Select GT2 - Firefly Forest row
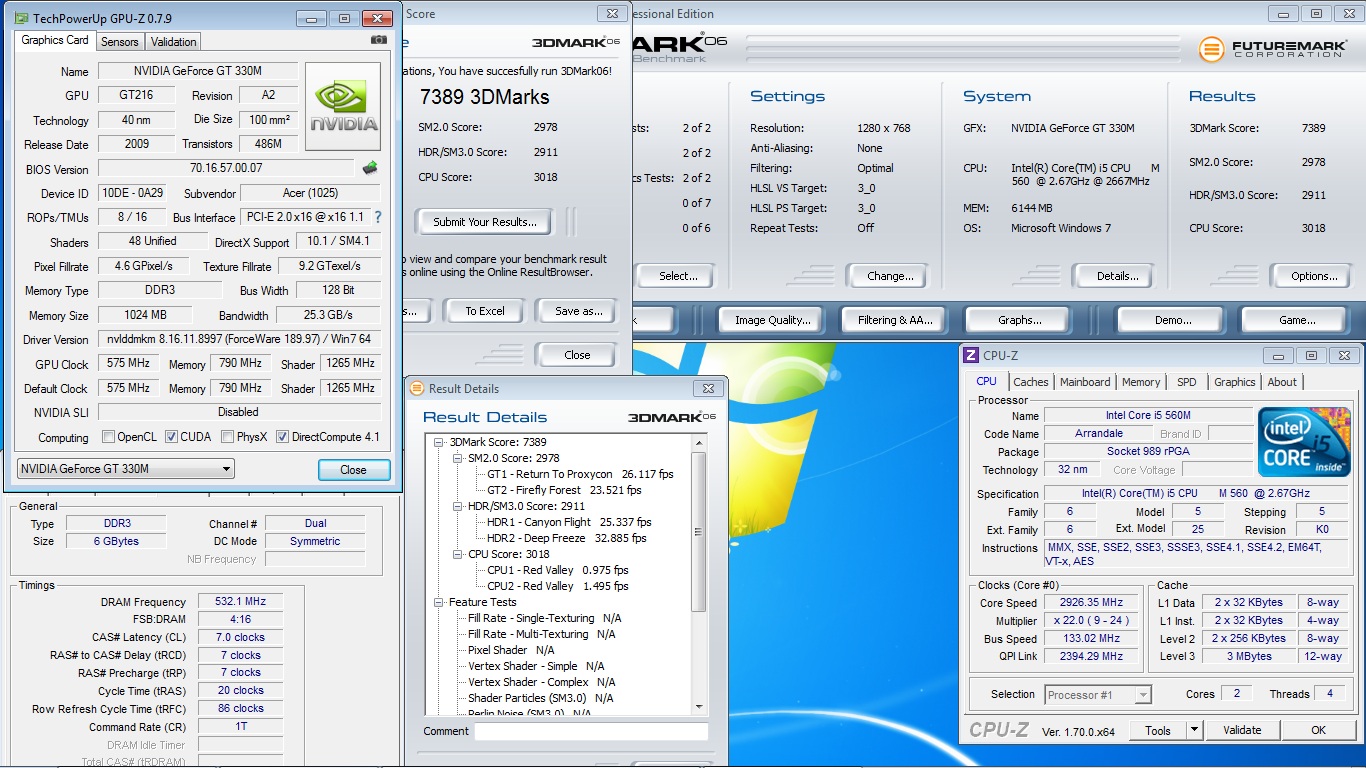The width and height of the screenshot is (1366, 768). (x=564, y=490)
